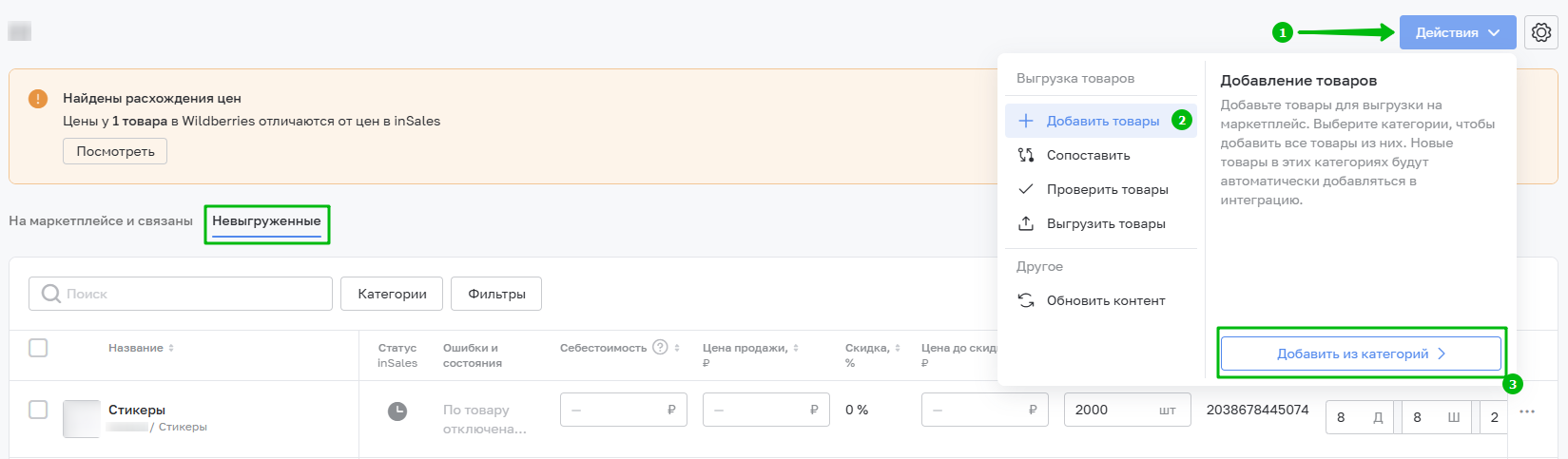Switch to На маркетплейсе и связаны tab
This screenshot has height=459, width=1568.
tap(101, 220)
